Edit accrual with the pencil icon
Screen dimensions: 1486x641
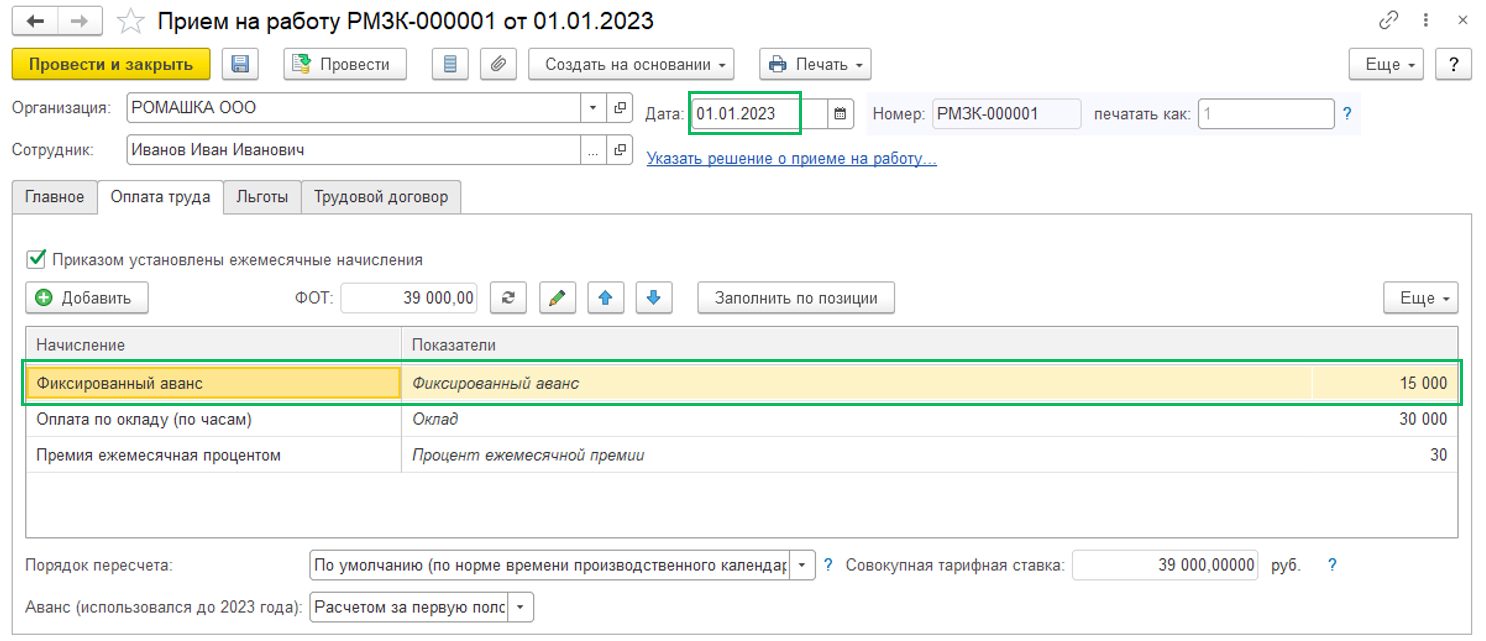557,297
